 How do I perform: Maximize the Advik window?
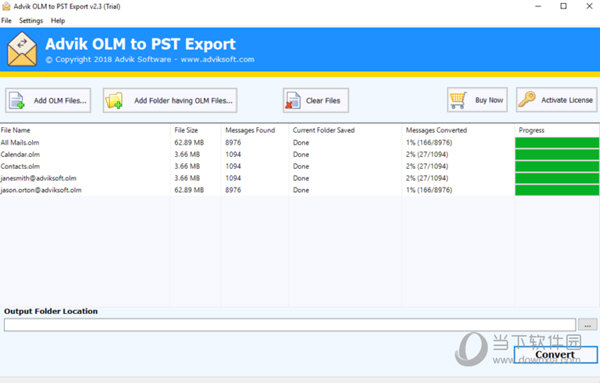tap(563, 6)
